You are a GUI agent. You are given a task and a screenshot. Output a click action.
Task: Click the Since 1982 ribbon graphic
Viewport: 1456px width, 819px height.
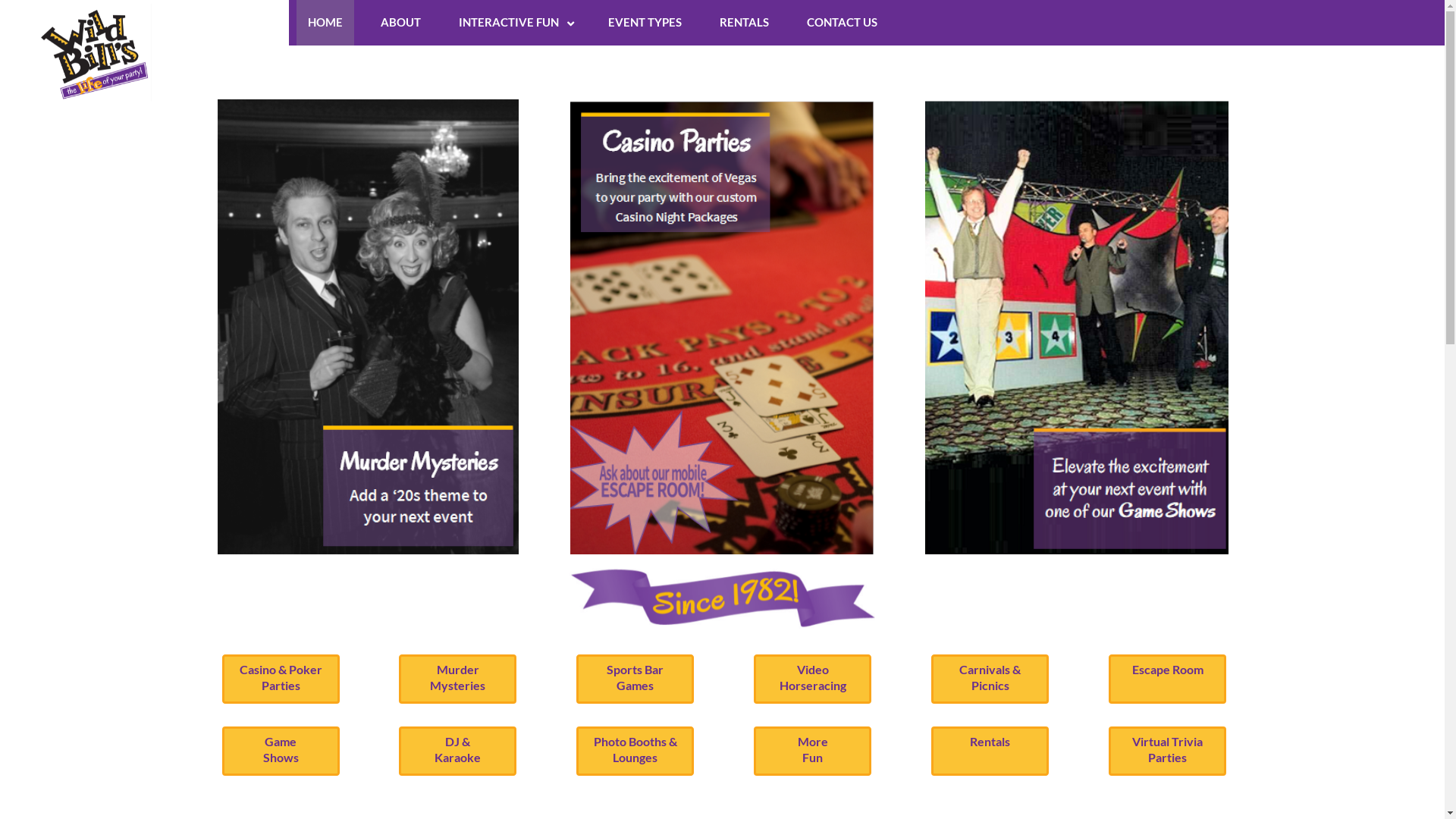[x=722, y=598]
